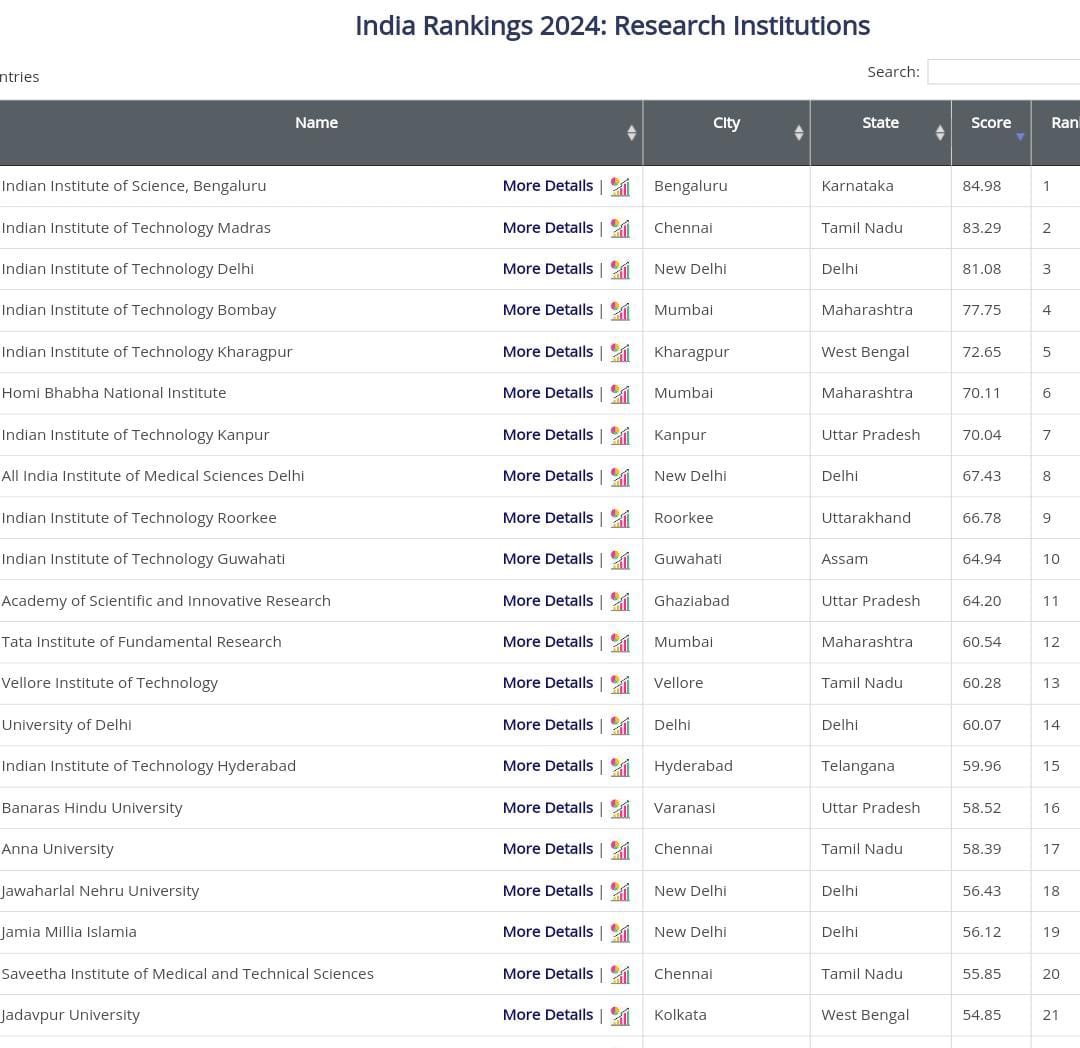Show More Details for IIT Bombay
The height and width of the screenshot is (1048, 1080).
[548, 310]
